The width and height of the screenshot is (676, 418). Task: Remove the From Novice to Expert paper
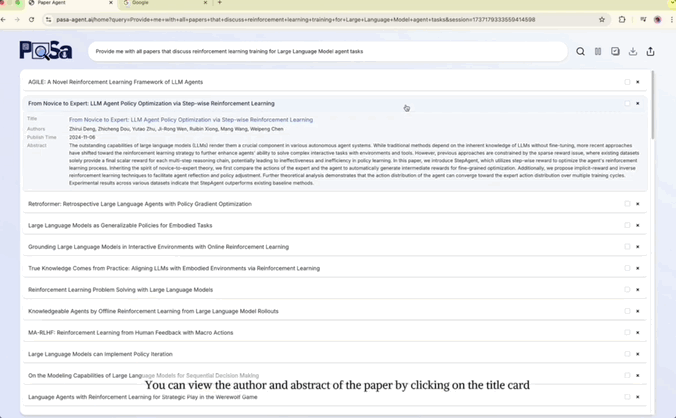pos(638,103)
